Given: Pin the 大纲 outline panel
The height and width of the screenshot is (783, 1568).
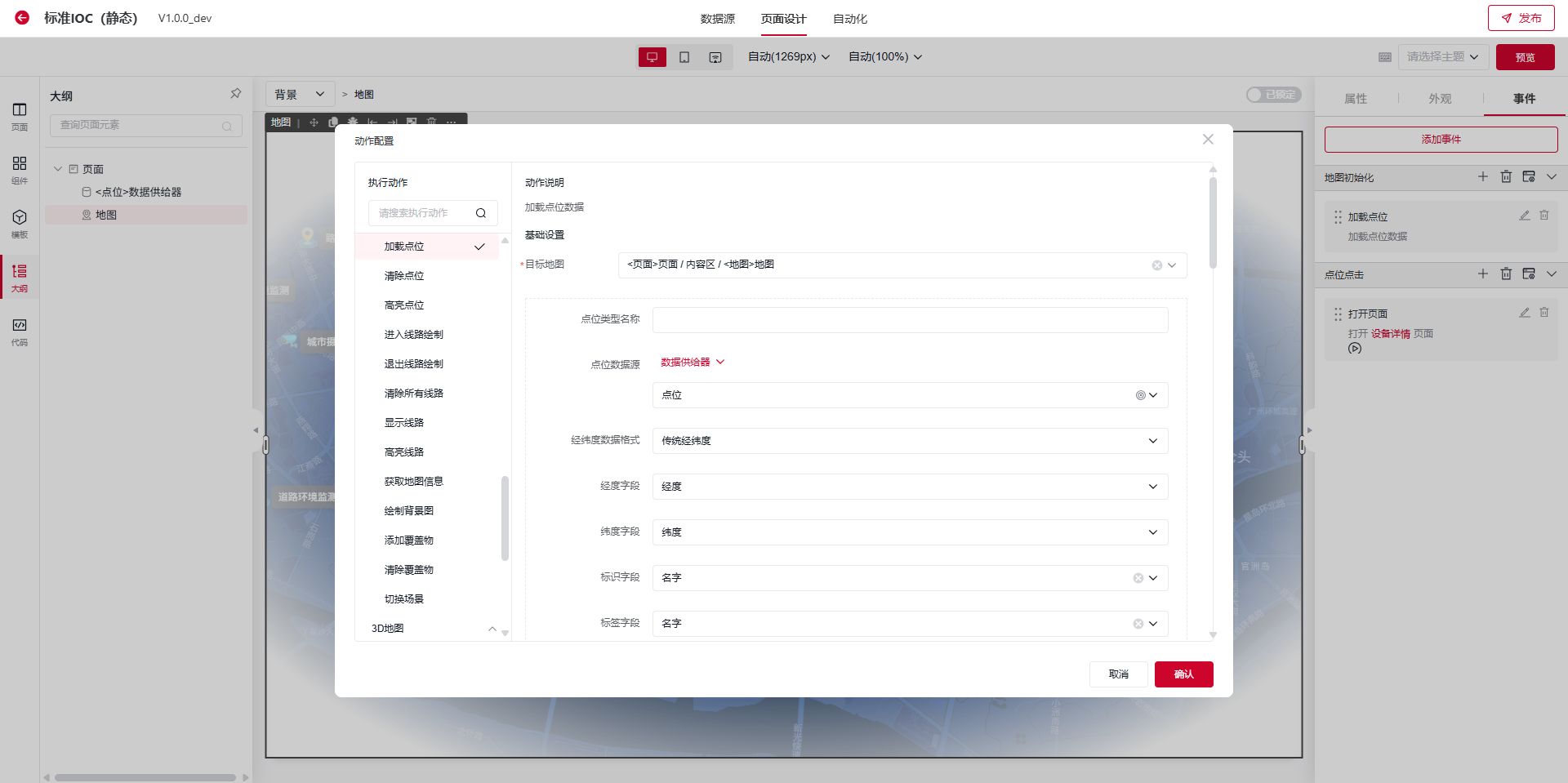Looking at the screenshot, I should click(236, 94).
